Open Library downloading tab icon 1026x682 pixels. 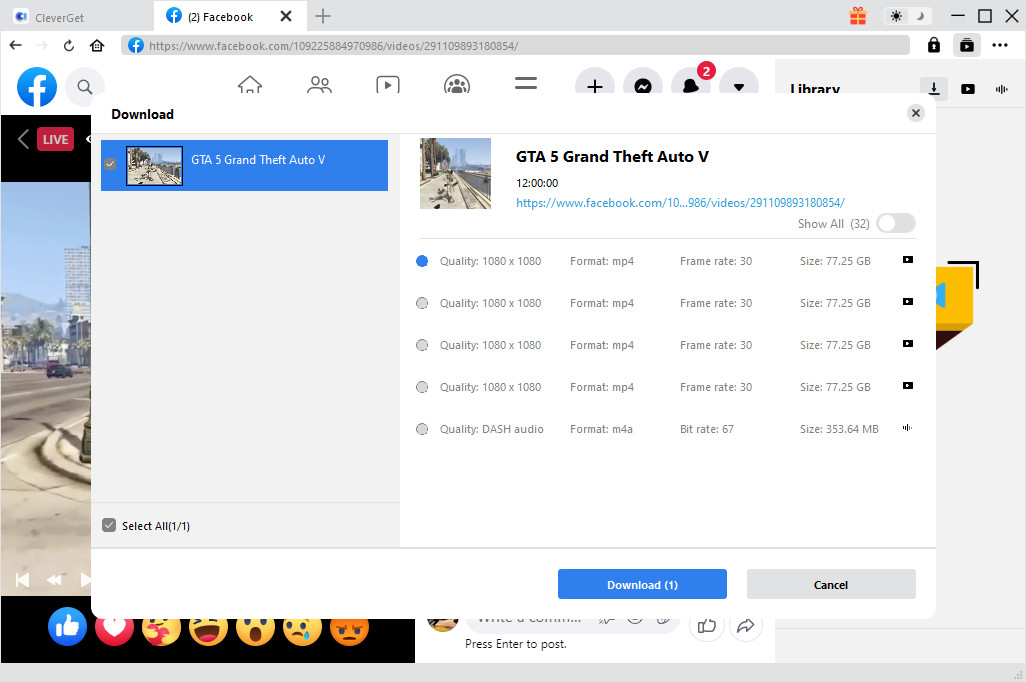pos(934,88)
